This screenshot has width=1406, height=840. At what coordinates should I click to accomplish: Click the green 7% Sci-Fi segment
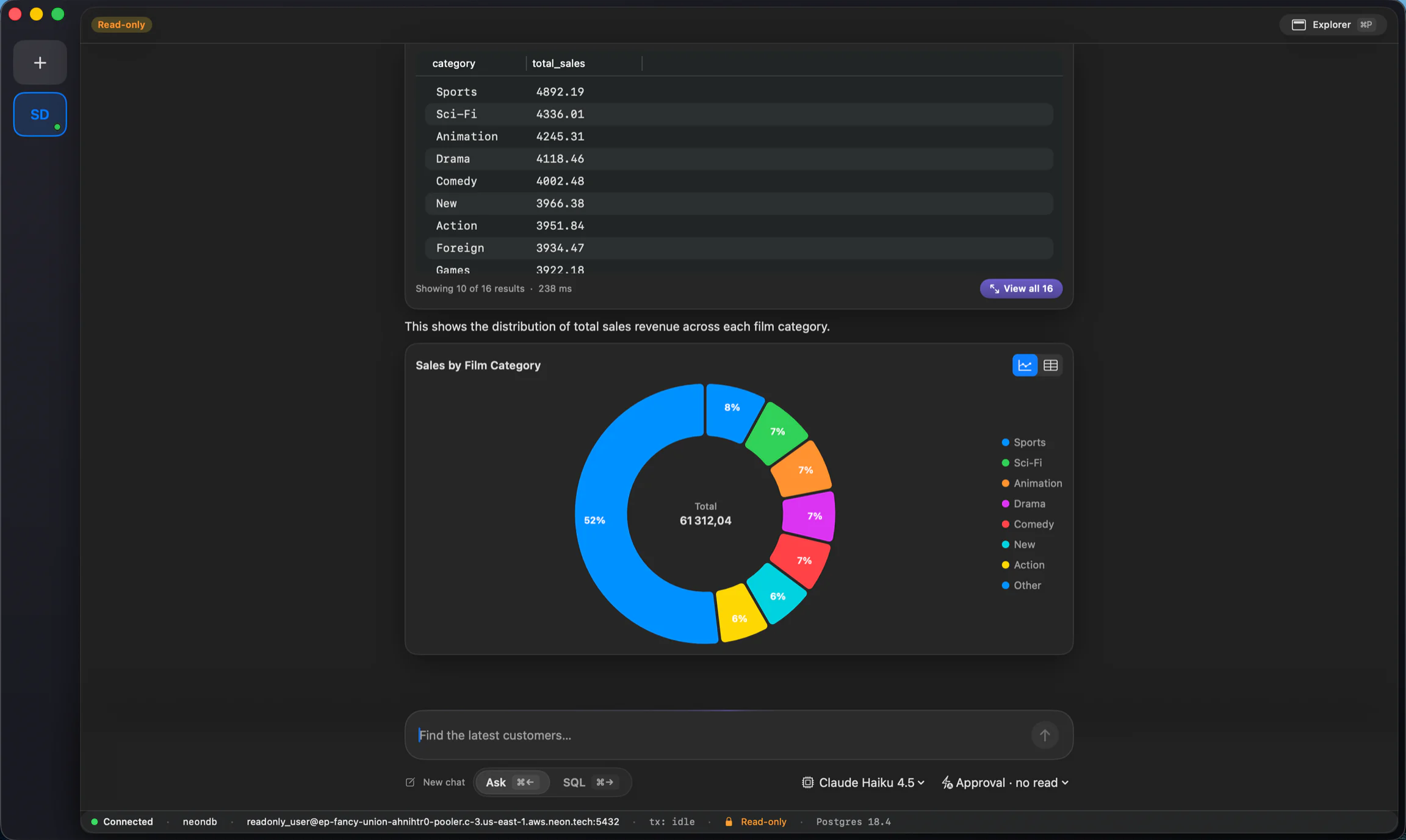click(x=776, y=433)
